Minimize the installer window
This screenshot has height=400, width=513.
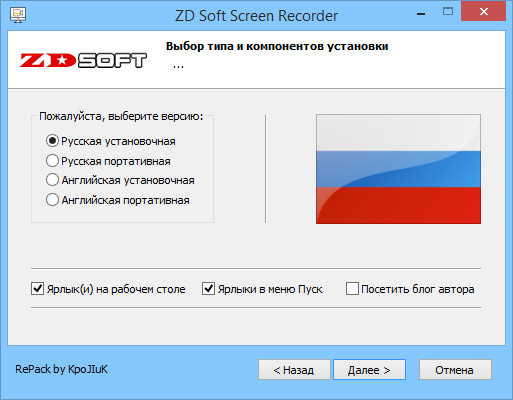click(421, 14)
